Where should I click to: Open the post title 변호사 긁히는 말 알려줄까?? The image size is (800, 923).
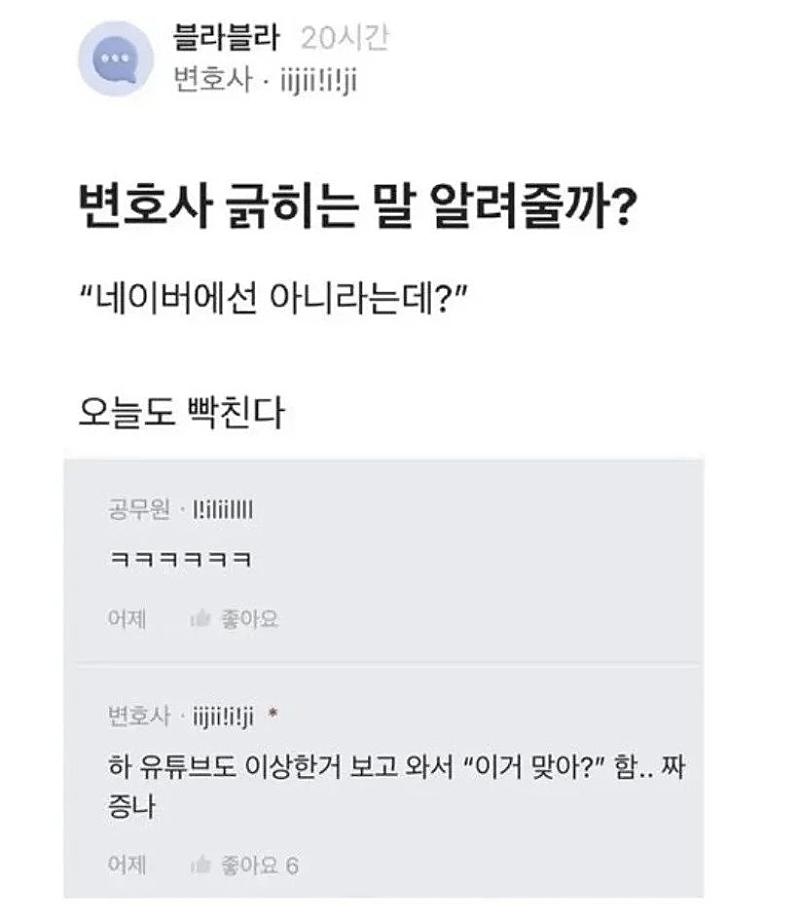click(354, 213)
